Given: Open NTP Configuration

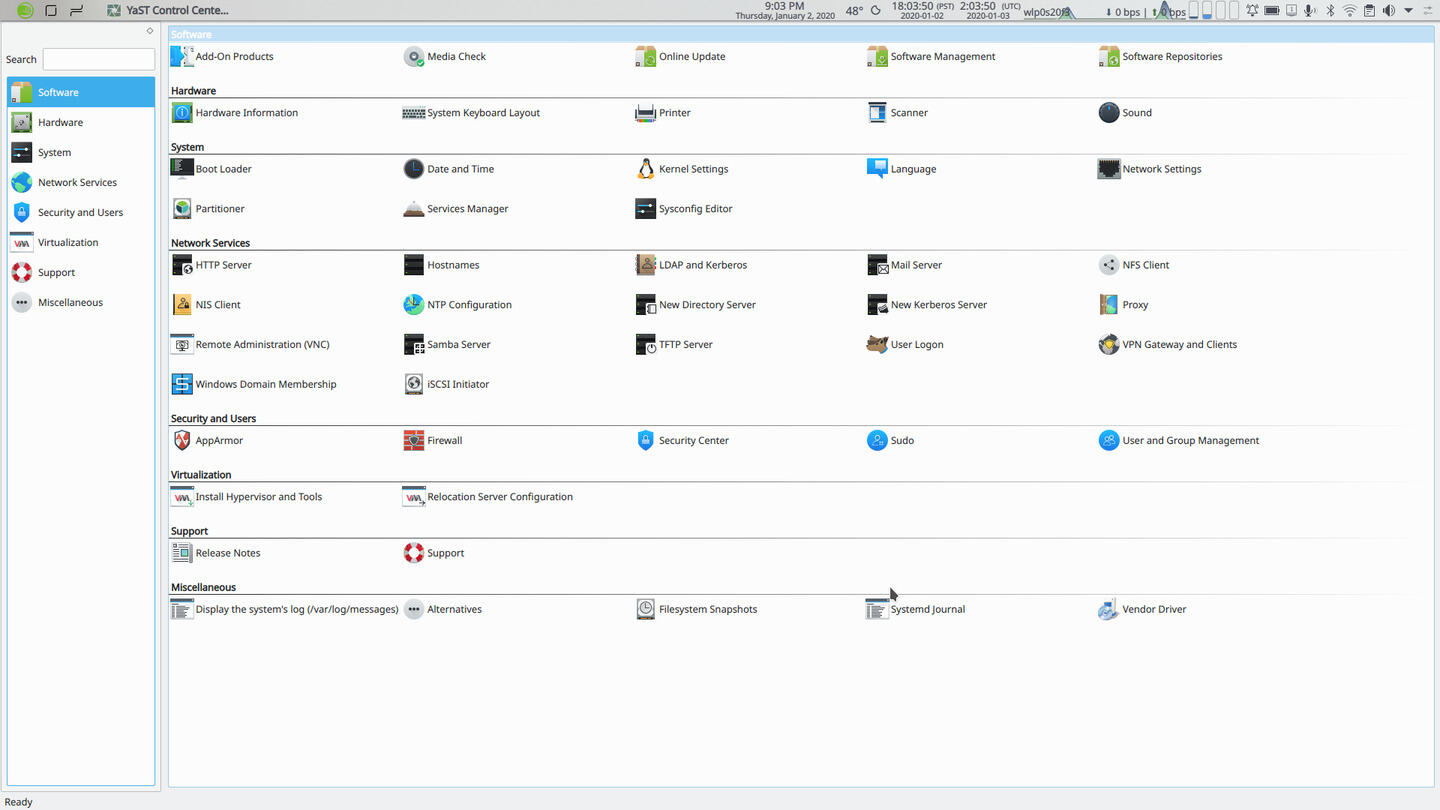Looking at the screenshot, I should click(x=457, y=305).
